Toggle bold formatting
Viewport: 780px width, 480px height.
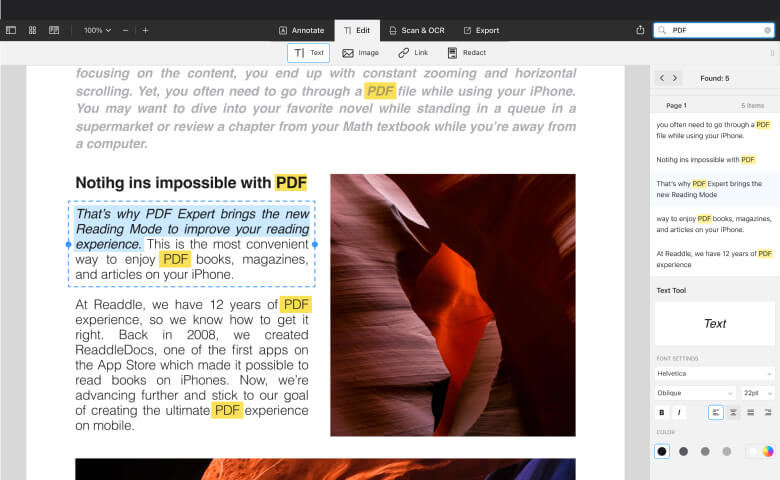pos(662,412)
